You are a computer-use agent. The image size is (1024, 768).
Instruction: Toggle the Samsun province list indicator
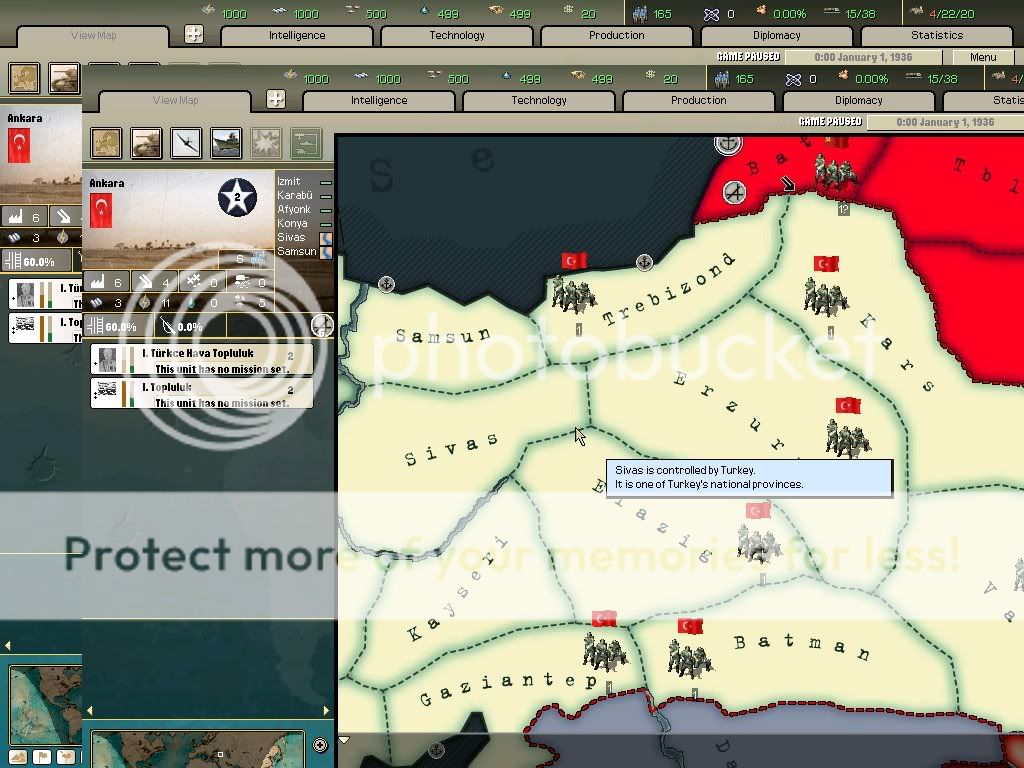(x=325, y=252)
